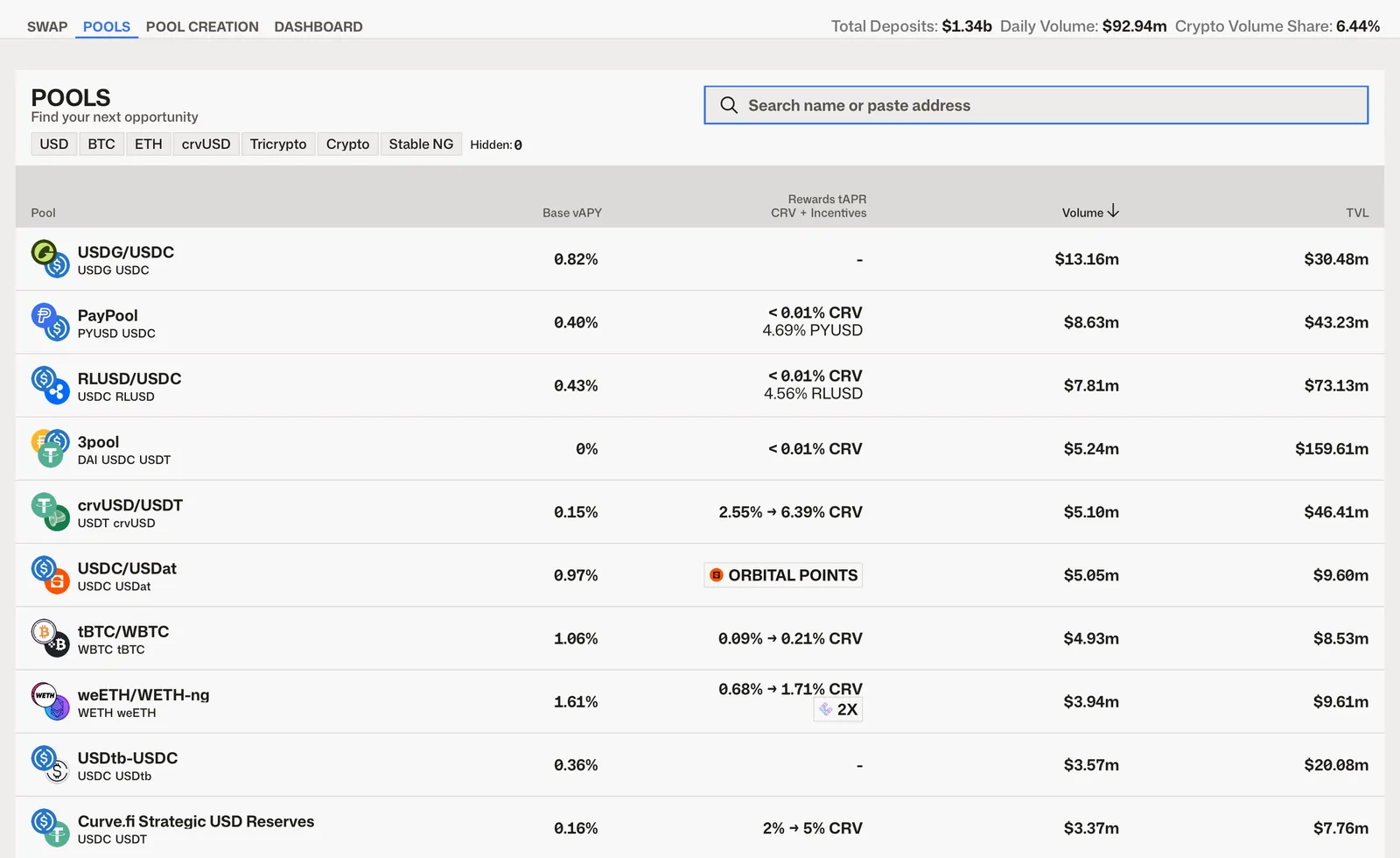Go to the POOL CREATION tab
Image resolution: width=1400 pixels, height=858 pixels.
click(202, 26)
